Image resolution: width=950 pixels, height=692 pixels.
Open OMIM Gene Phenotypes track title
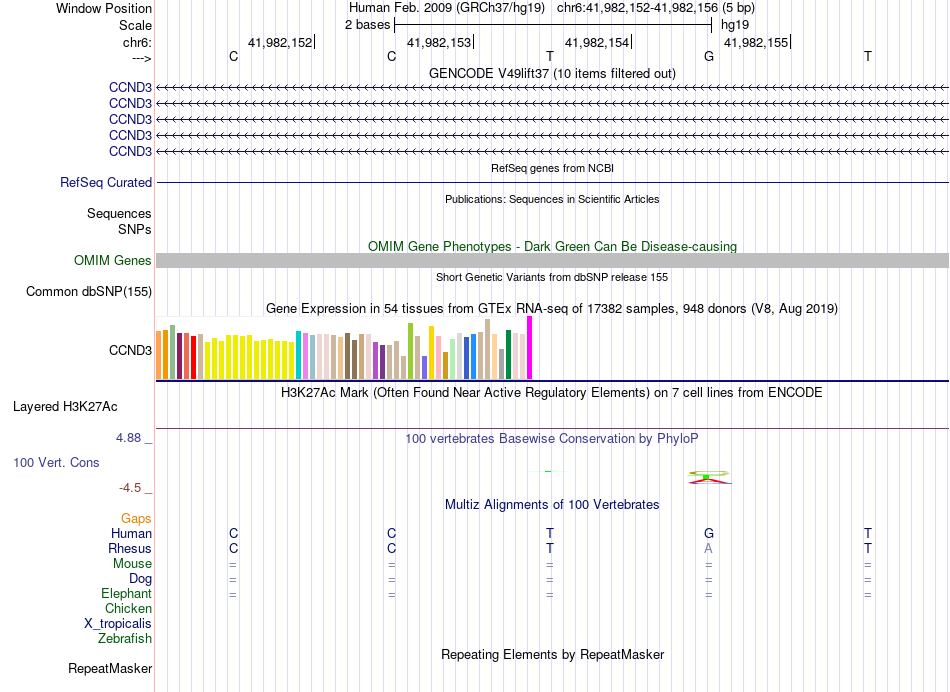coord(552,247)
